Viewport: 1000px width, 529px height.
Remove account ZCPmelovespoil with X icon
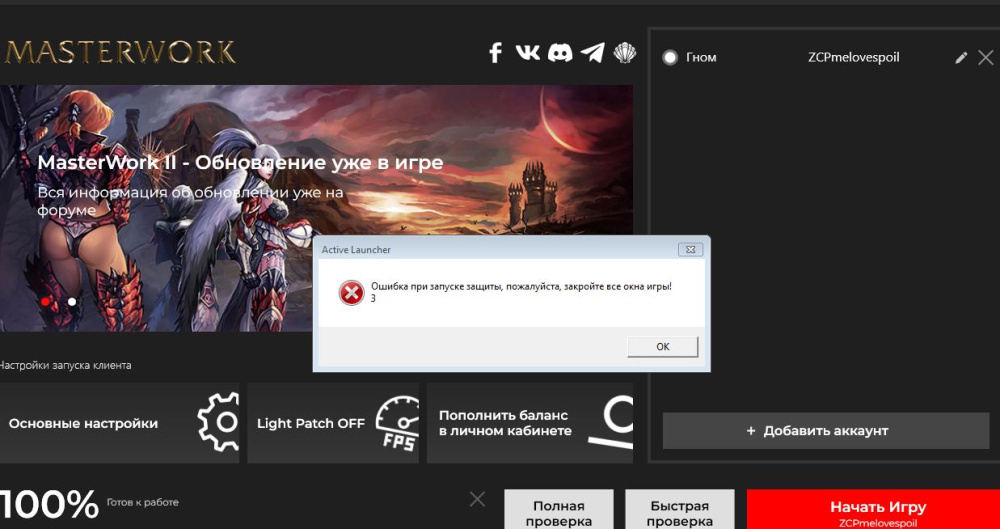point(985,58)
